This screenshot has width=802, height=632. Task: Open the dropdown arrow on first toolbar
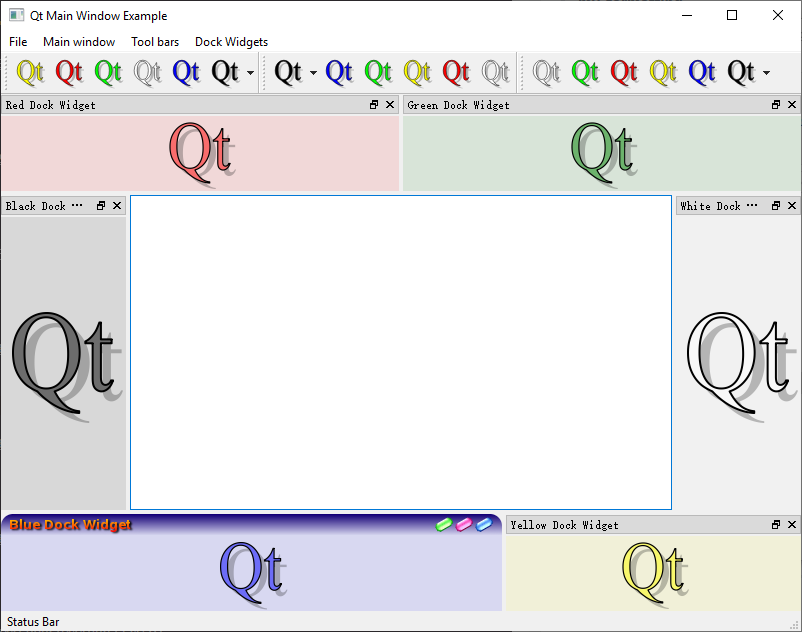249,72
